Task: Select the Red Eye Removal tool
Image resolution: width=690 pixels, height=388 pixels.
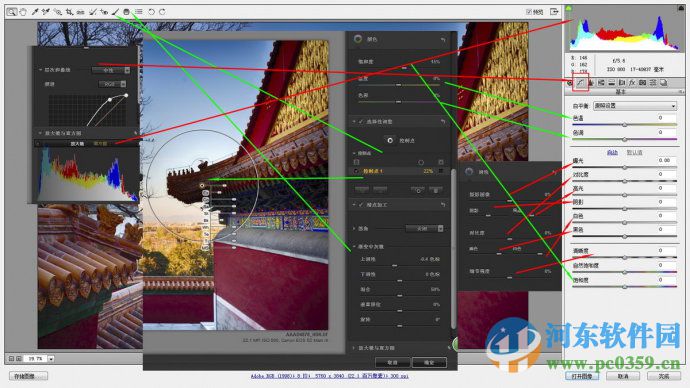Action: click(x=104, y=12)
